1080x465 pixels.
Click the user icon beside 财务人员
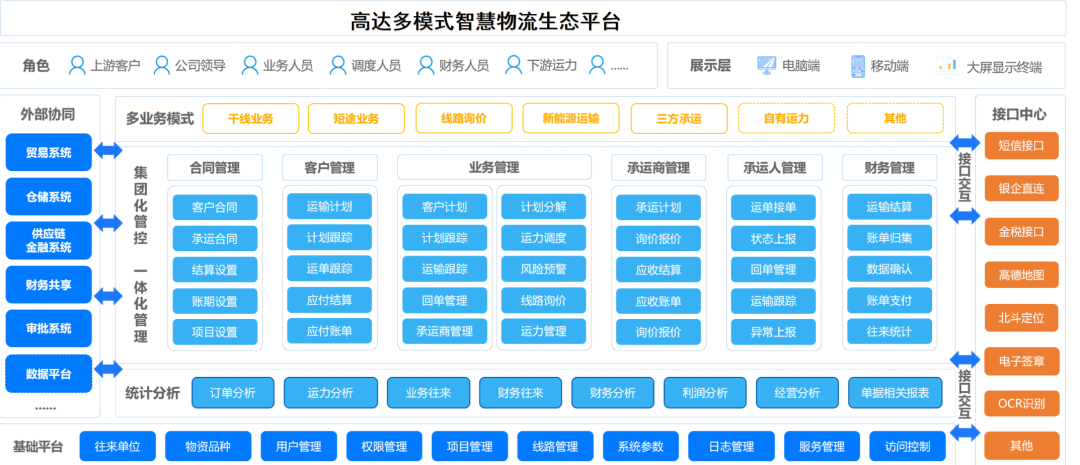(x=425, y=66)
